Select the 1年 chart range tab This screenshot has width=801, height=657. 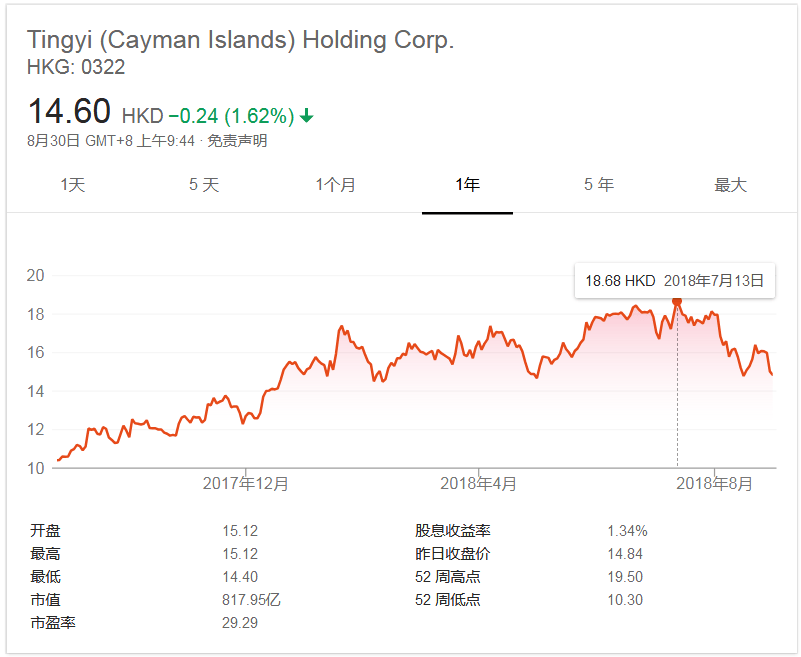pyautogui.click(x=467, y=185)
